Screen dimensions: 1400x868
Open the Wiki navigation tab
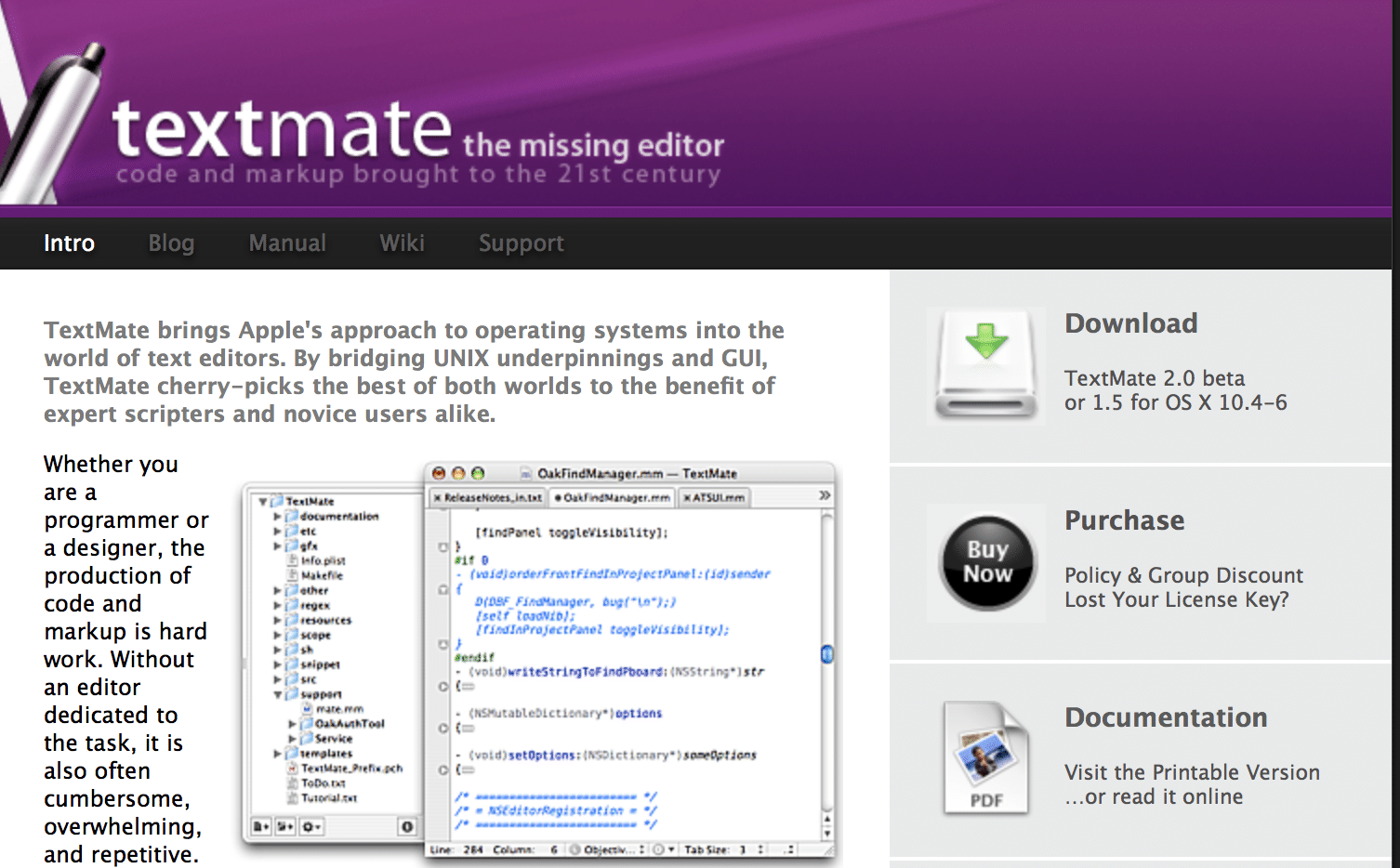(x=402, y=243)
